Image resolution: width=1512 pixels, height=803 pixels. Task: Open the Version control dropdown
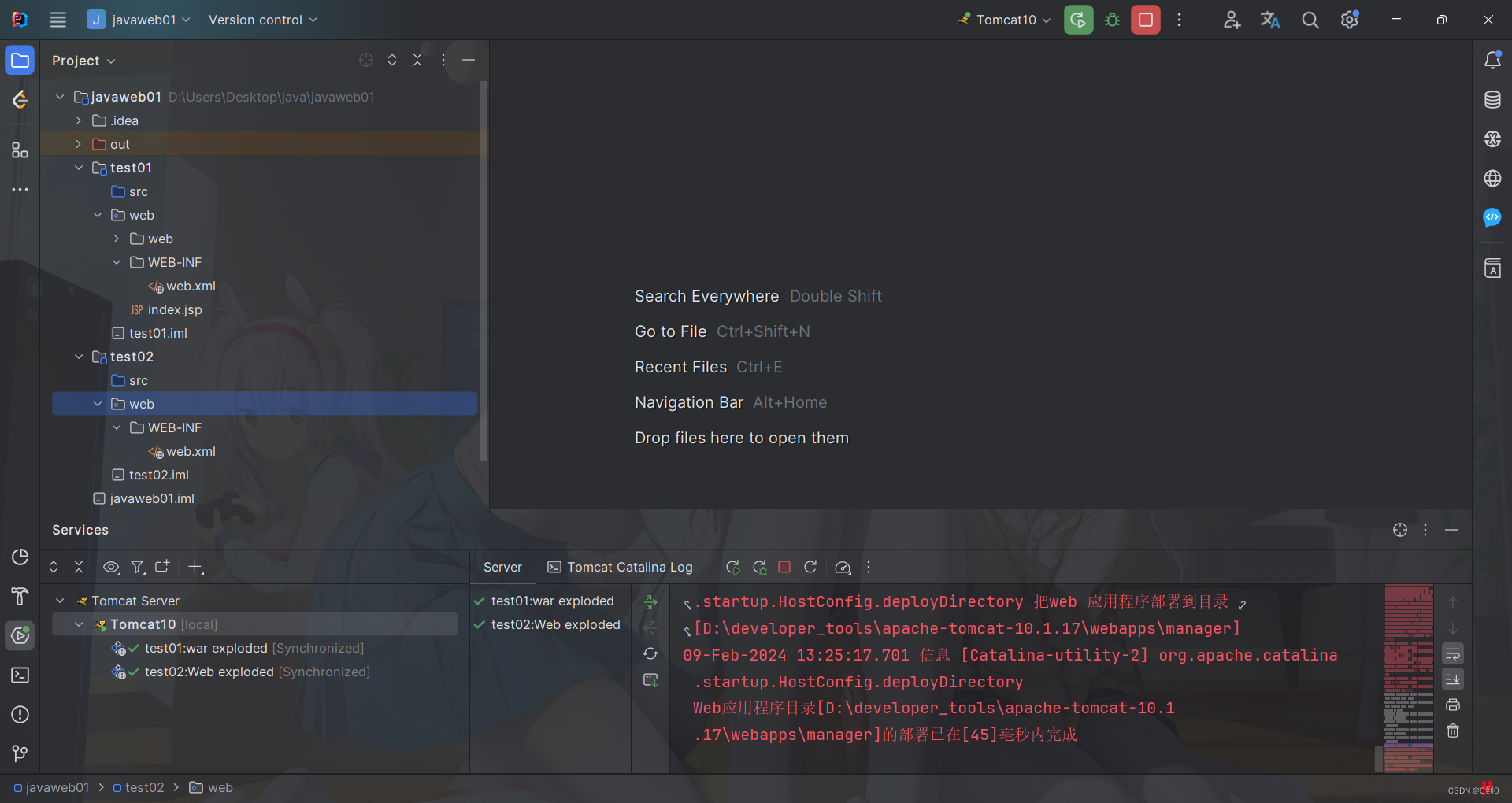tap(262, 20)
